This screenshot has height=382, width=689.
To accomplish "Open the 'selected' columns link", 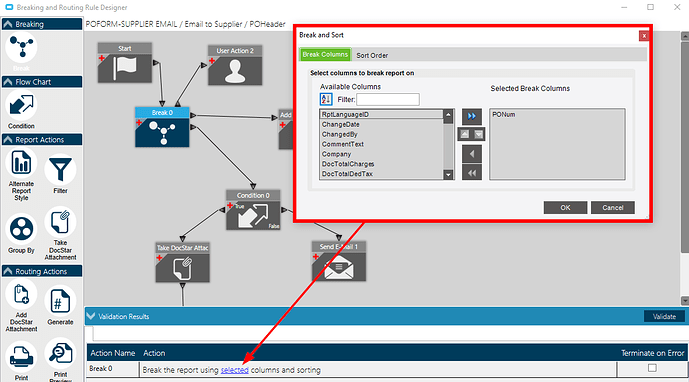I will coord(235,370).
